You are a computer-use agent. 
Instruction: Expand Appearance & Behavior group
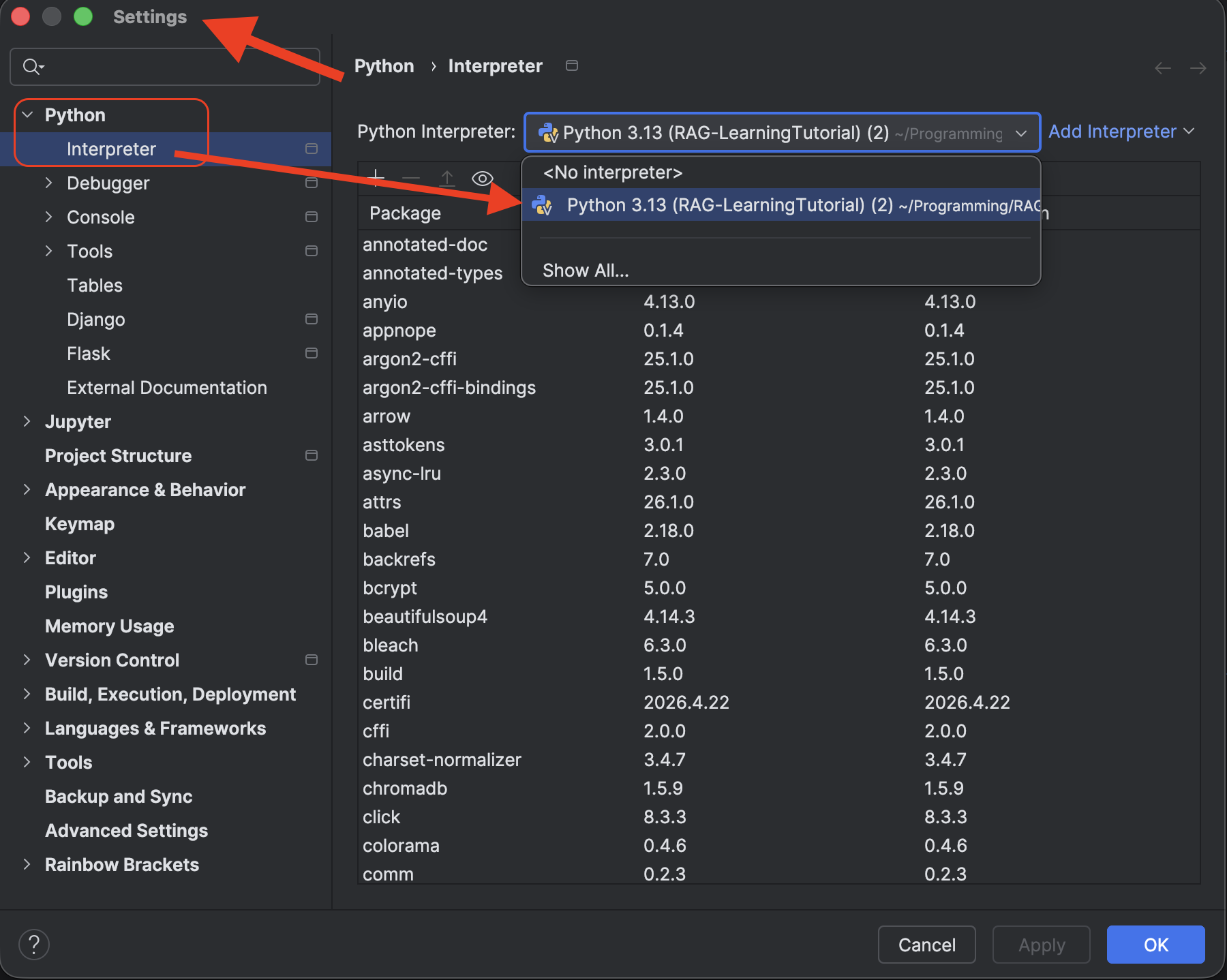27,489
